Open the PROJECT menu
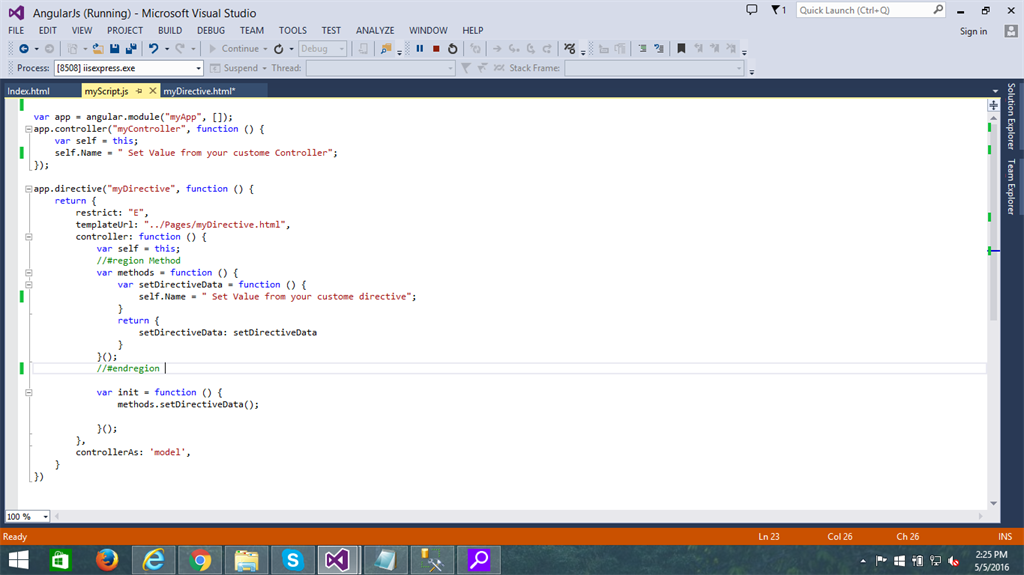 (x=125, y=31)
